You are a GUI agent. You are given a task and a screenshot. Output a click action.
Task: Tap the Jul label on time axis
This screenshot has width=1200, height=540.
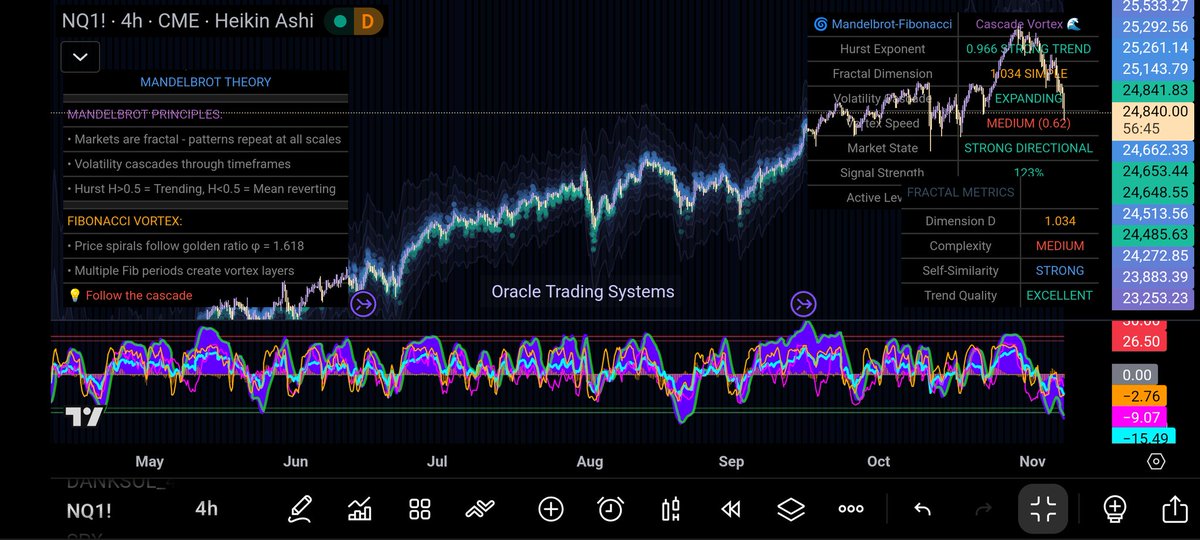tap(437, 461)
